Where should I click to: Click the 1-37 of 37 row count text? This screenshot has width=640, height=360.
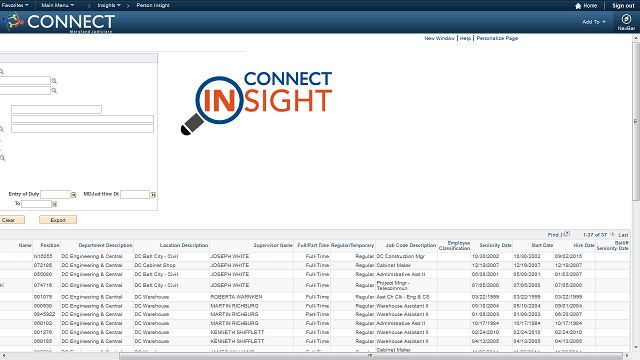coord(595,235)
